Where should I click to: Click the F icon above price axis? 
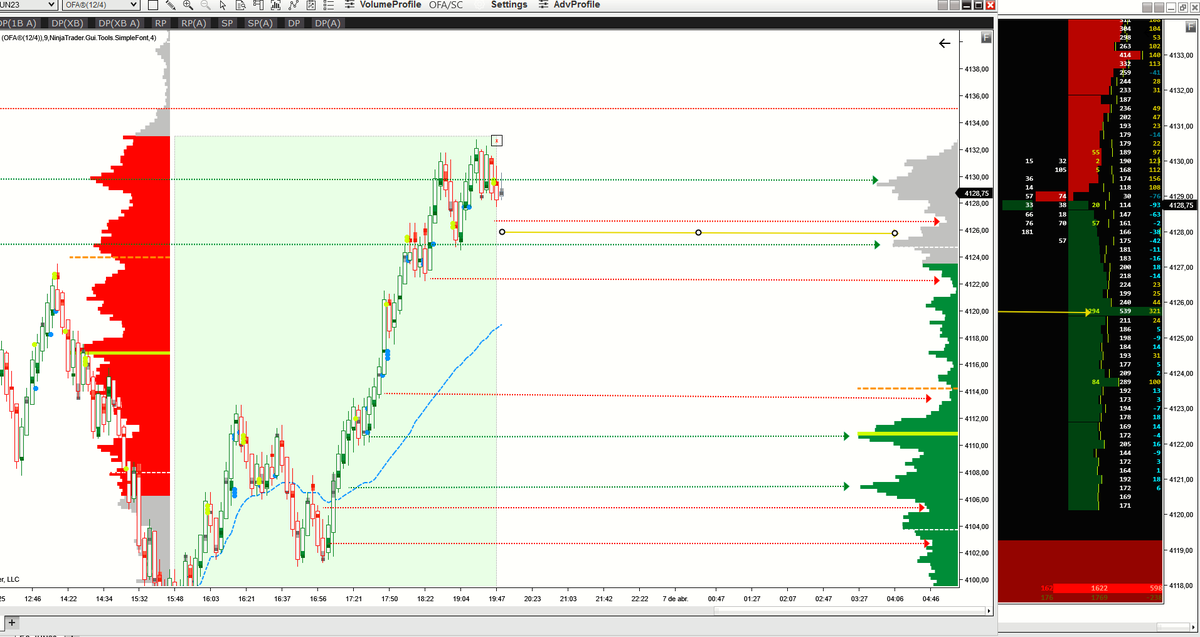(986, 38)
